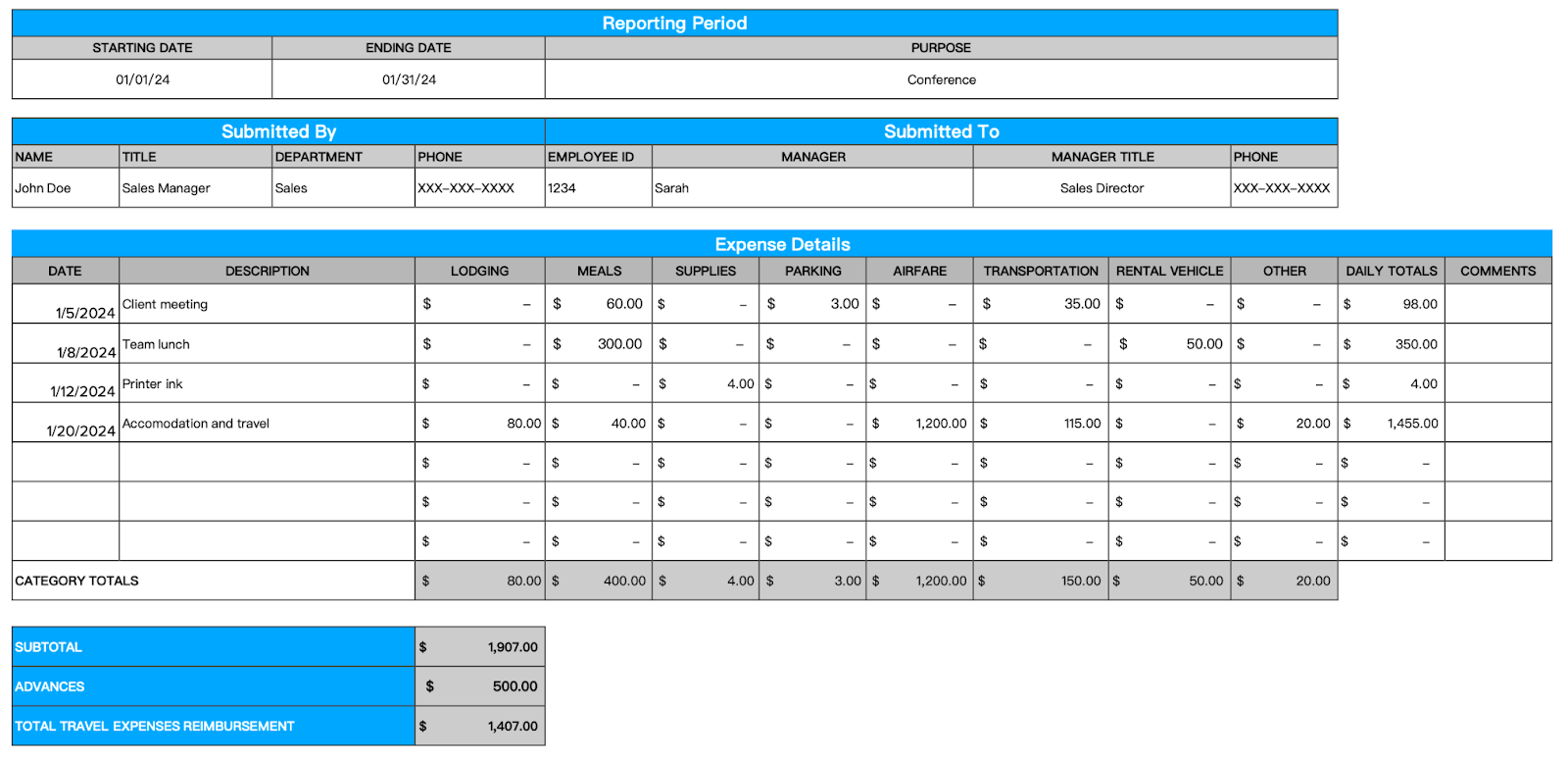
Task: Select the 35.00 transportation amount
Action: point(1041,304)
